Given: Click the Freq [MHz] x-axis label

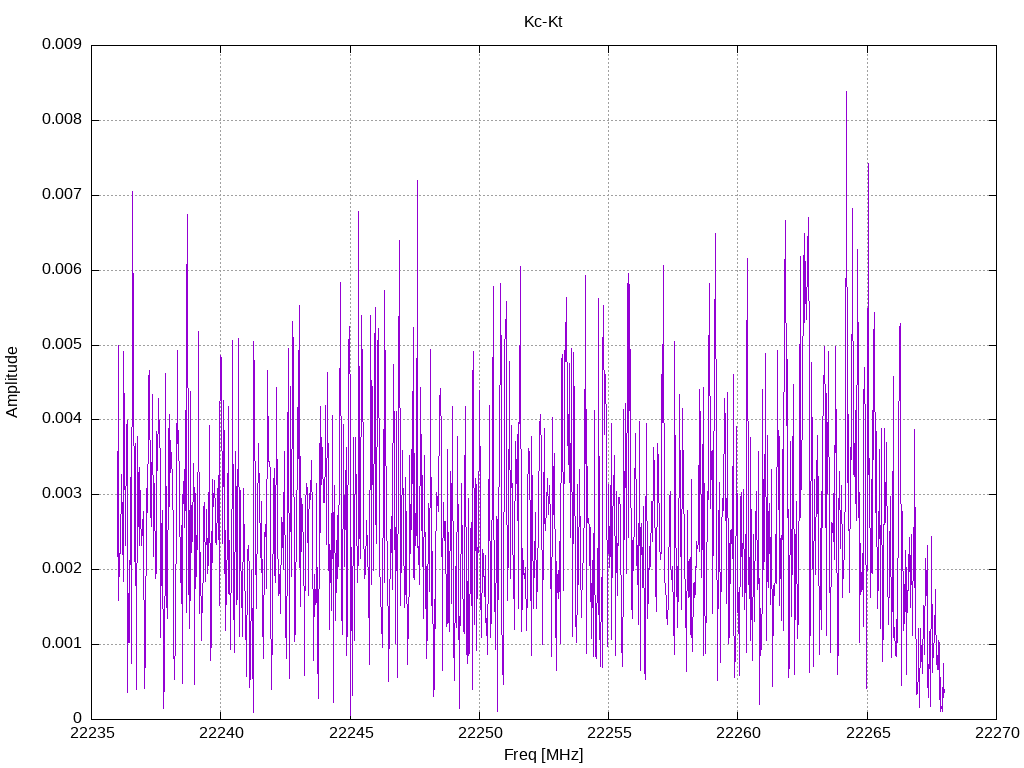Looking at the screenshot, I should click(543, 754).
